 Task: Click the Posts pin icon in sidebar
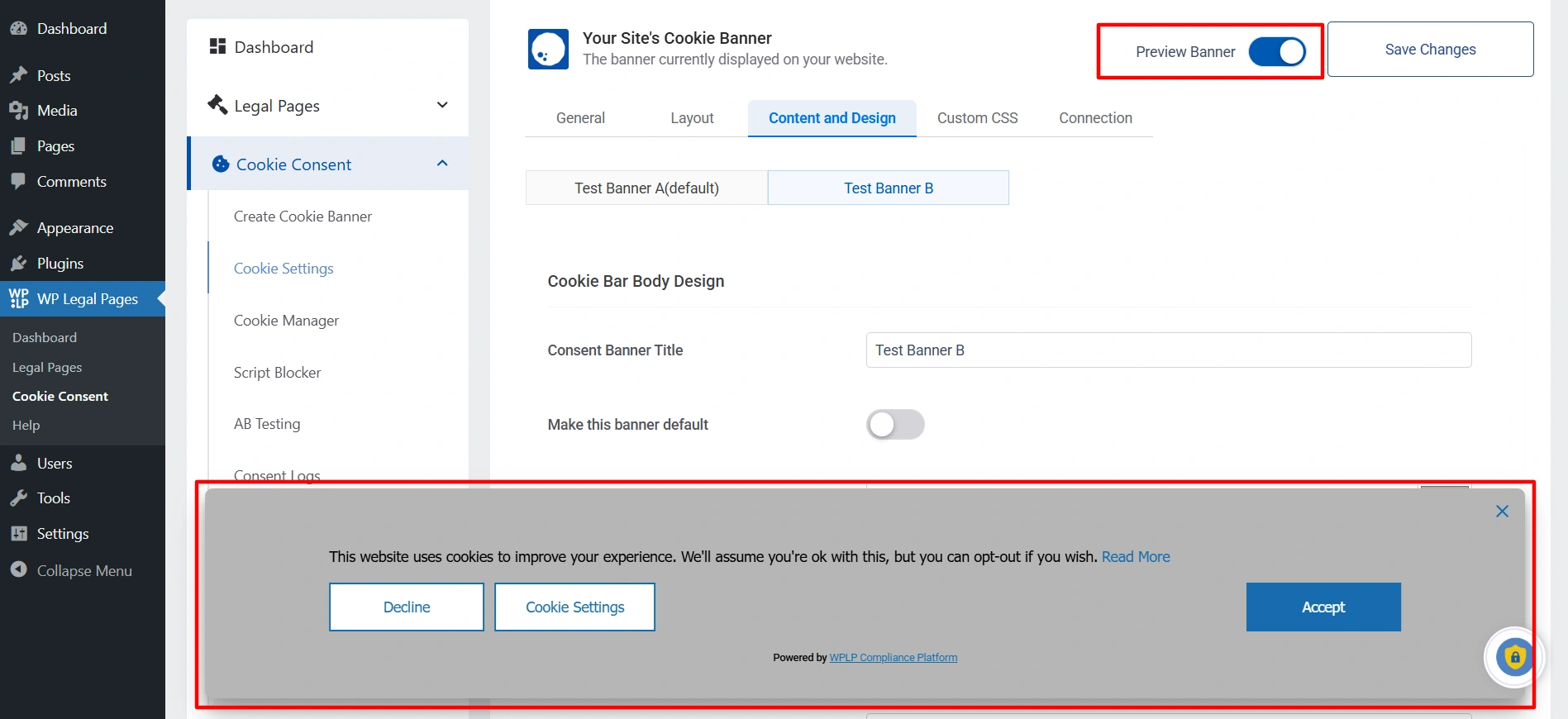point(18,75)
